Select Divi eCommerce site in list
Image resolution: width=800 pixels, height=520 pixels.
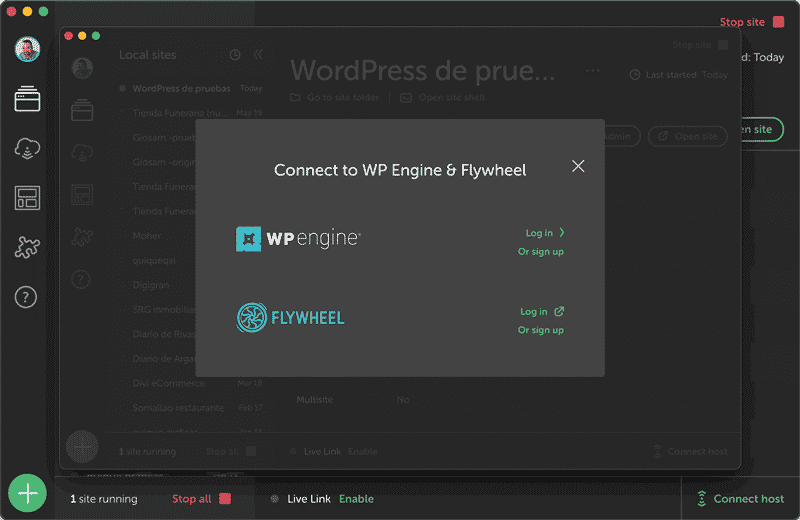point(190,383)
